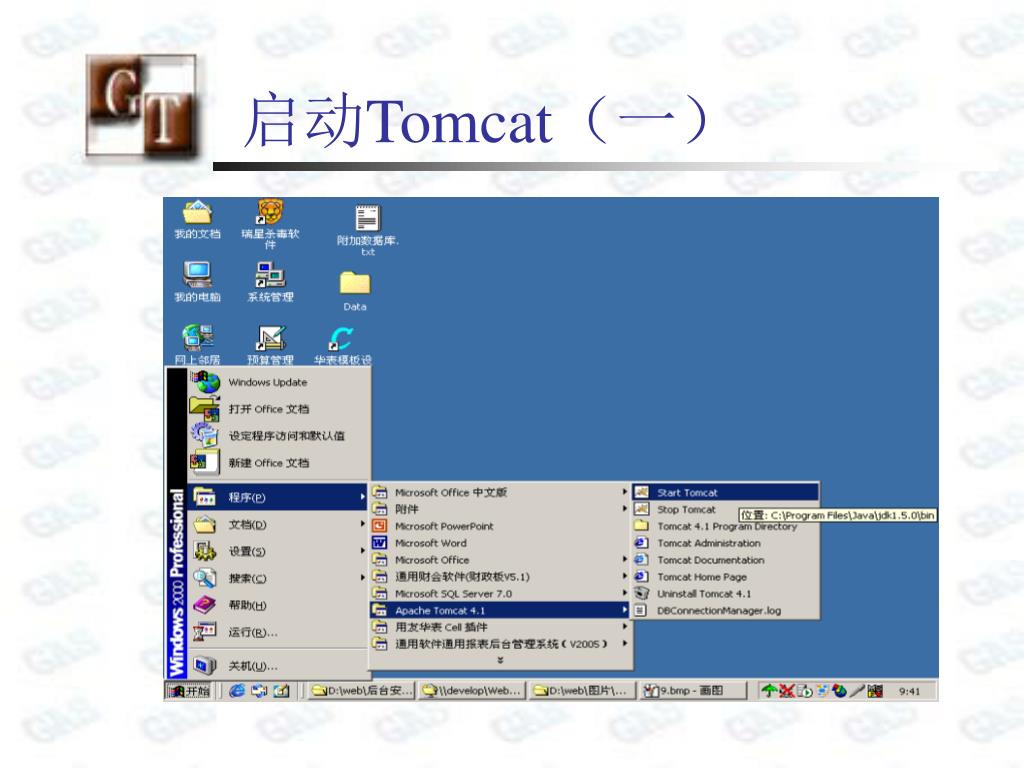Click the 搜索 magnifier icon

[204, 578]
